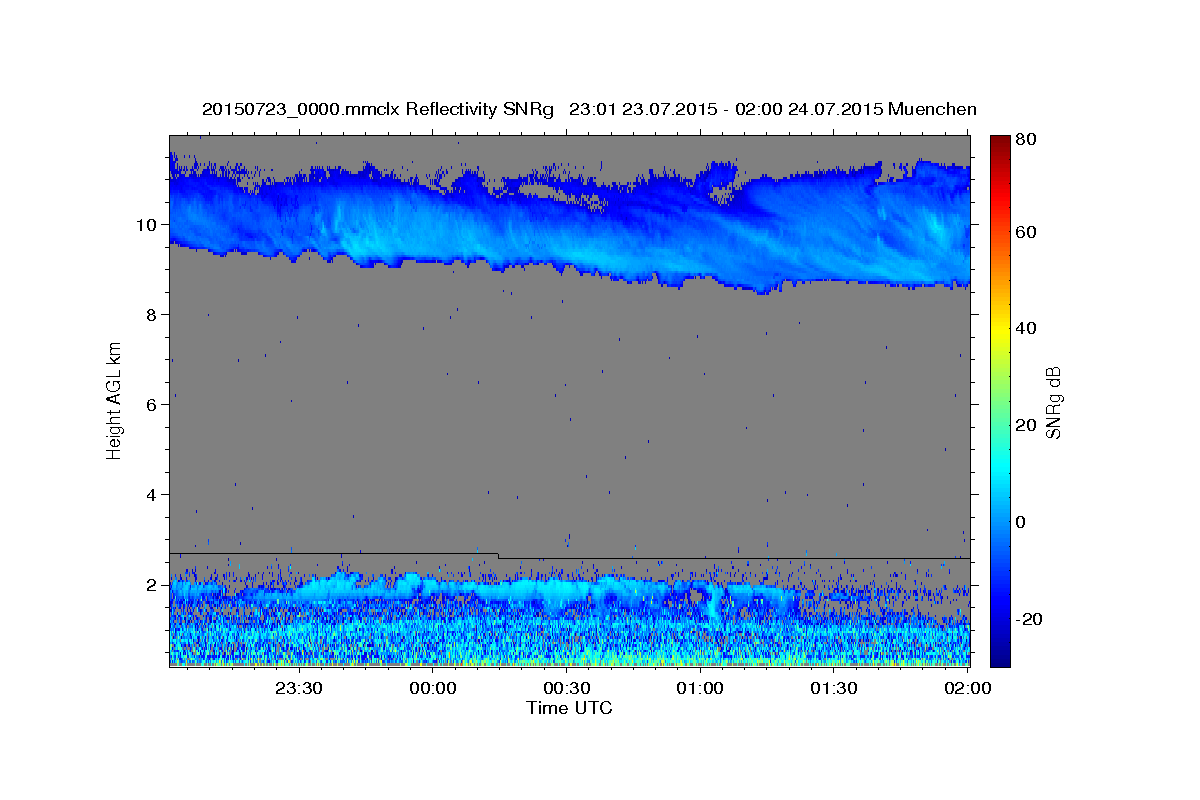Screen dimensions: 1200x800
Task: Click the 00:30 time tick label
Action: 567,688
